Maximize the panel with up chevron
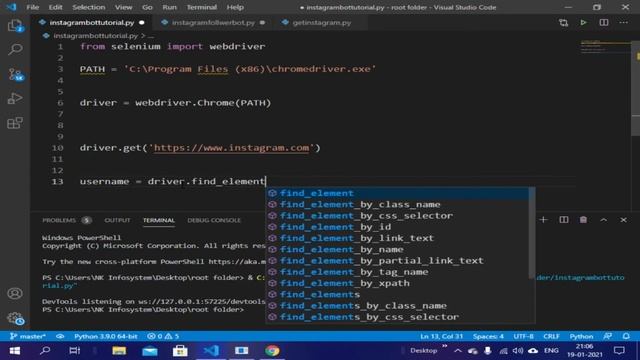This screenshot has width=640, height=360. point(604,220)
